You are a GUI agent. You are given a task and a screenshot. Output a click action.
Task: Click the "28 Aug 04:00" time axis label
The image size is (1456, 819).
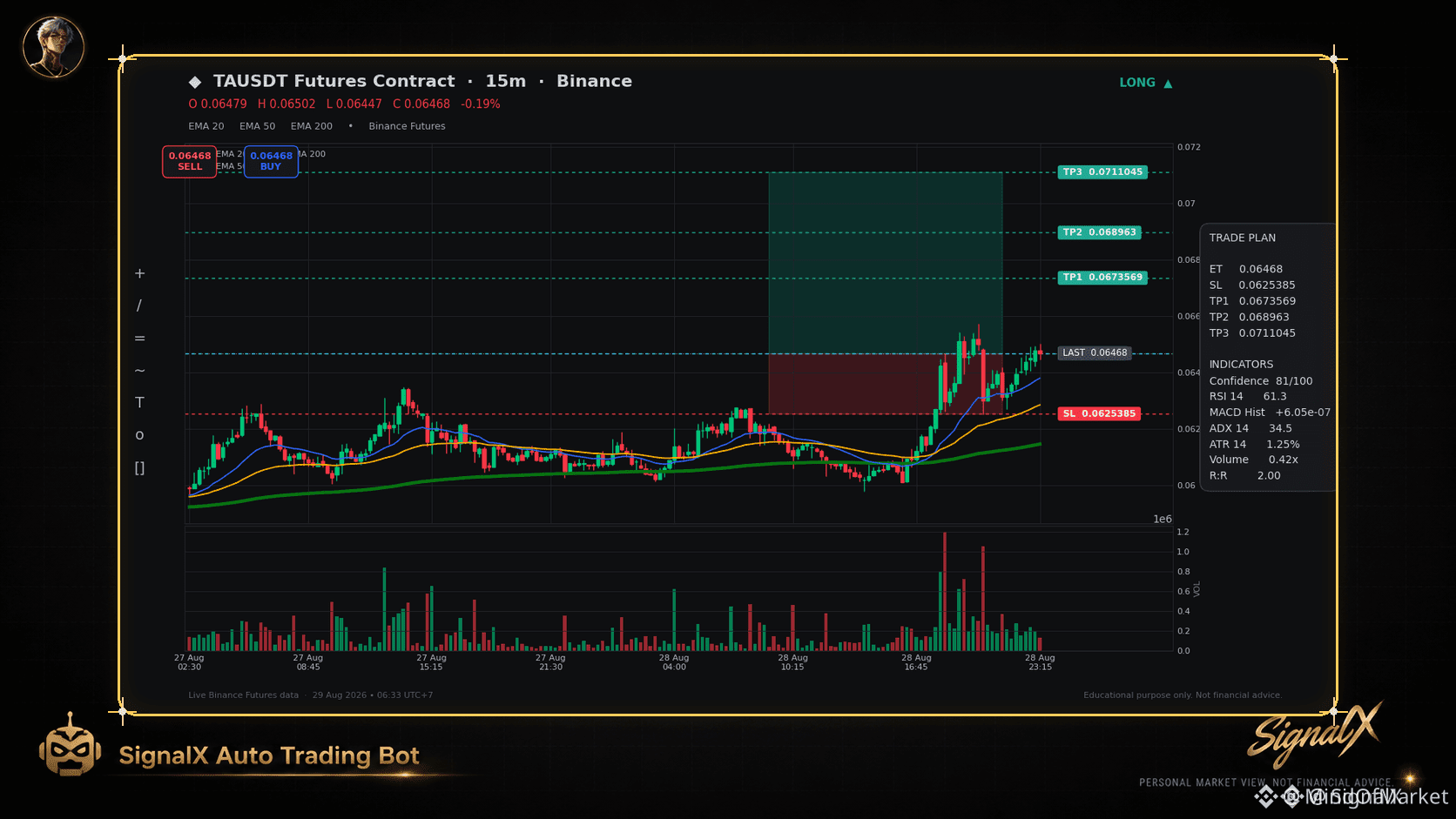point(674,662)
